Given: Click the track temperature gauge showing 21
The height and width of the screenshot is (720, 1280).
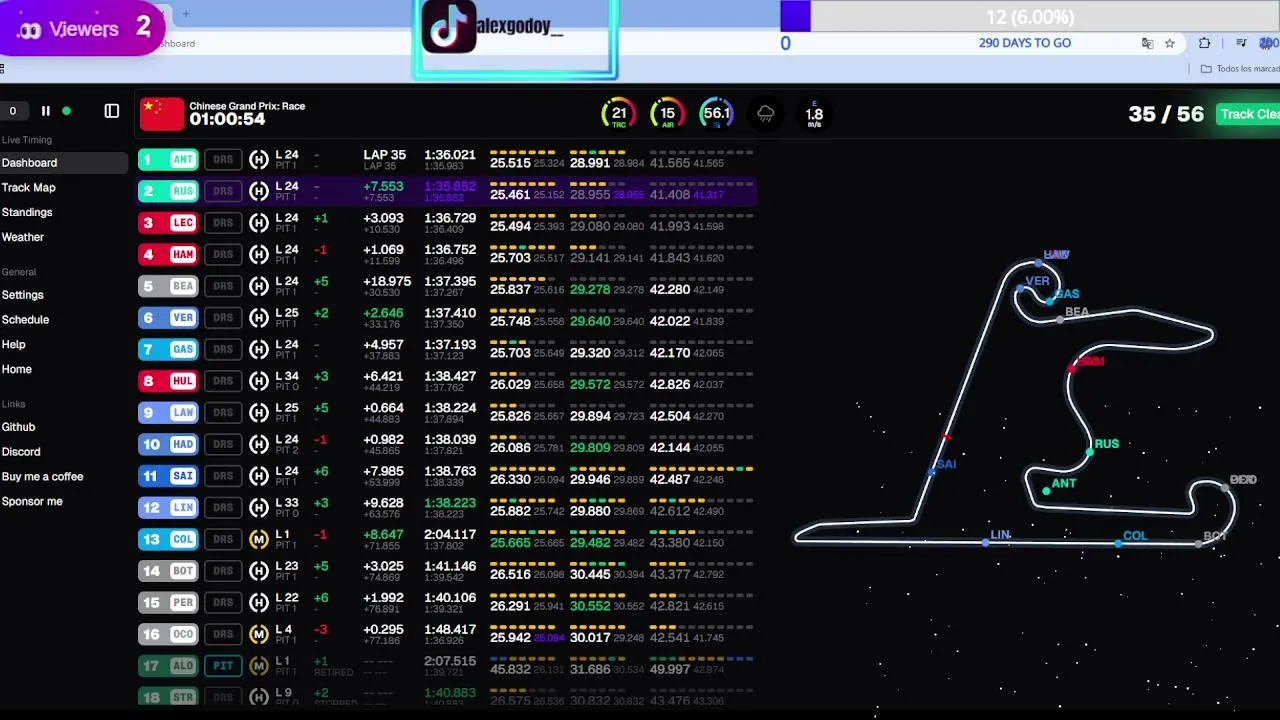Looking at the screenshot, I should click(619, 114).
